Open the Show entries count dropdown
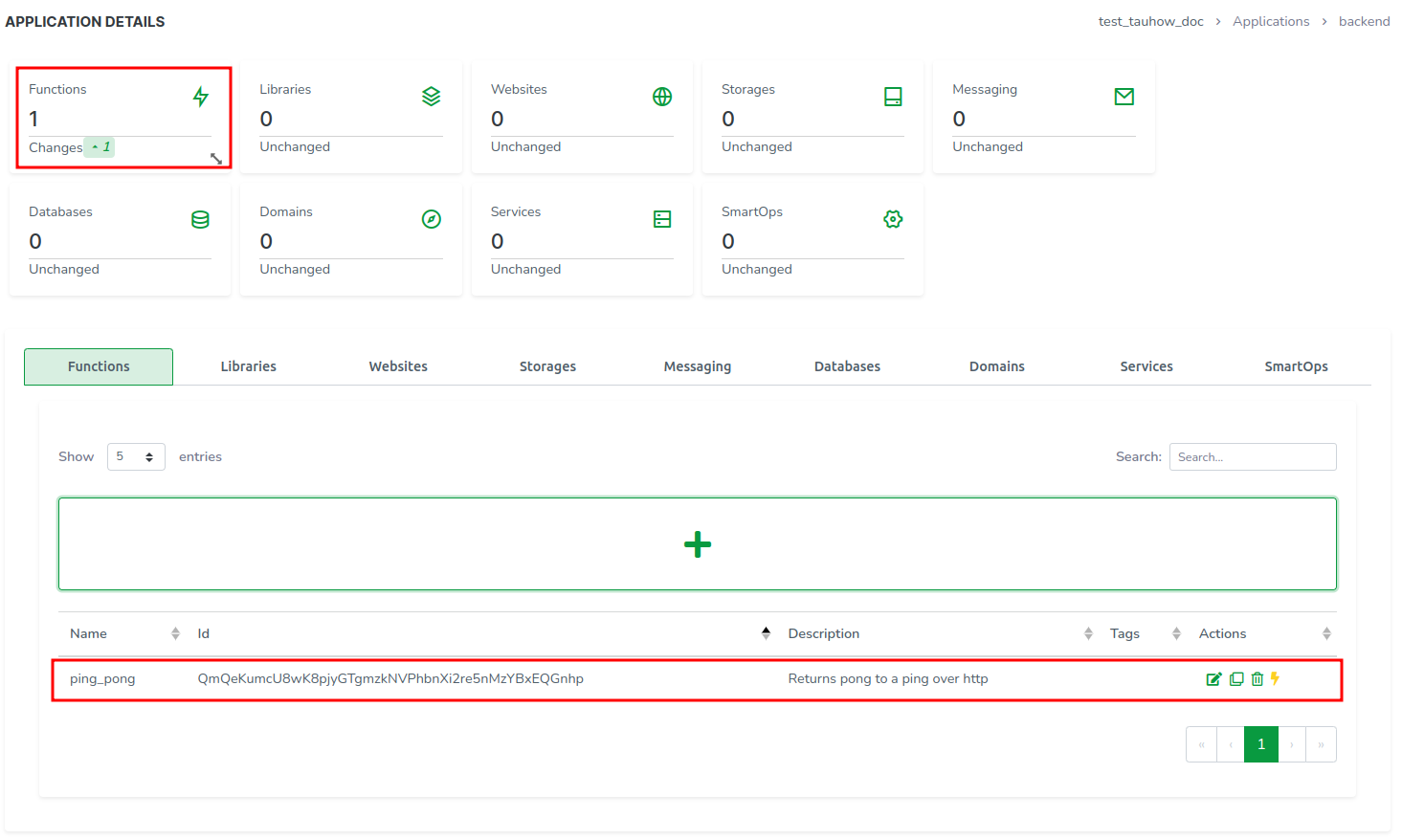Screen dimensions: 1402x840 [x=136, y=457]
